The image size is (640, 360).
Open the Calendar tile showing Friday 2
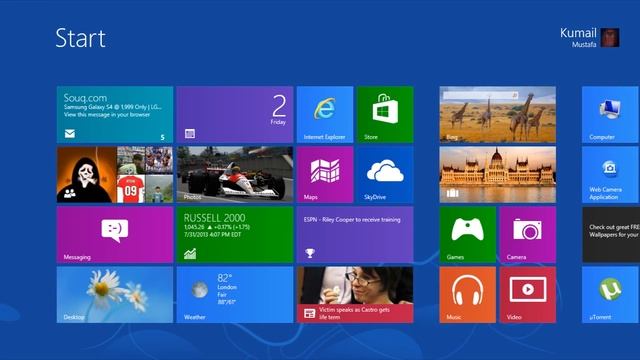(x=235, y=114)
